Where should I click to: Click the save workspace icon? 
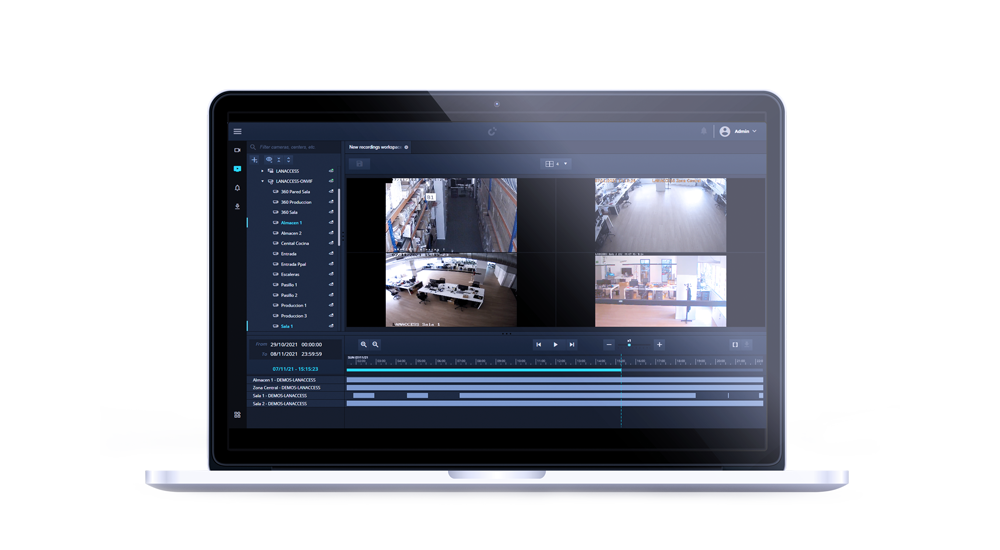(361, 163)
